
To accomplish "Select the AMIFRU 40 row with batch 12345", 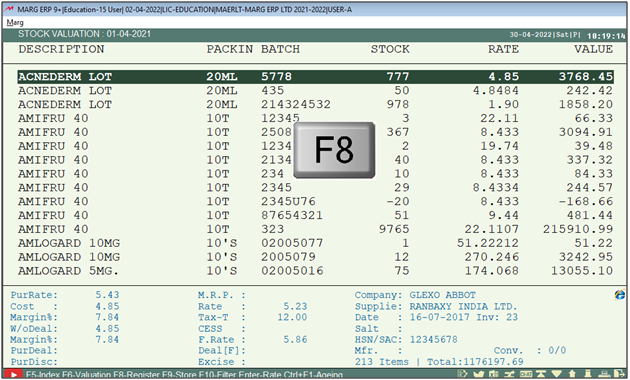I will pos(315,118).
